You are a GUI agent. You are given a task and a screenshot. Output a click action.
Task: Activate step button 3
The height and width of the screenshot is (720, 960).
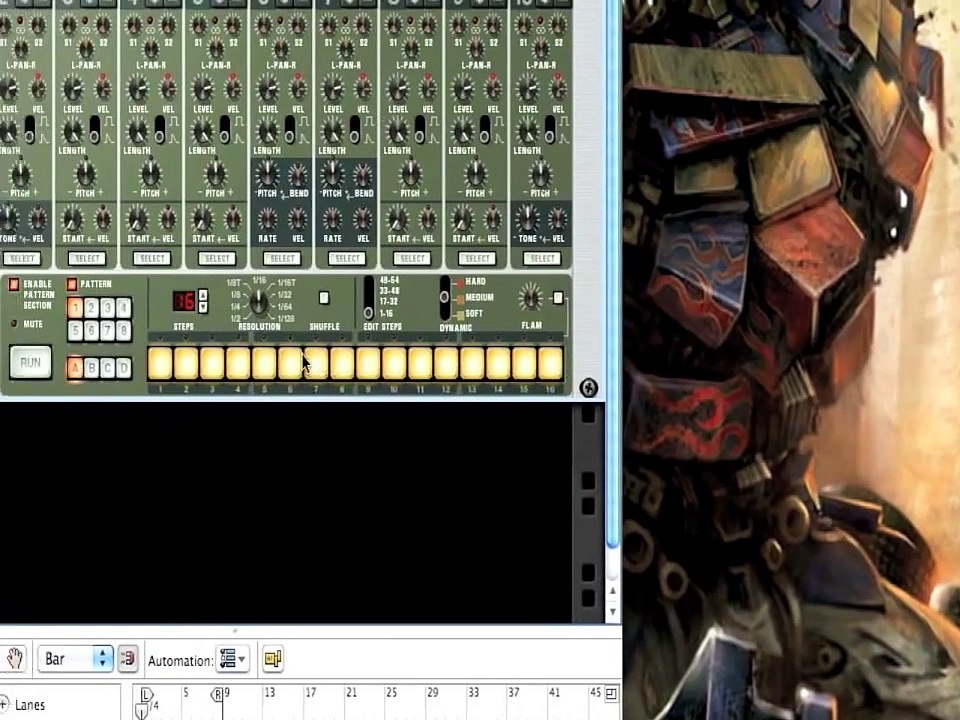click(x=212, y=363)
